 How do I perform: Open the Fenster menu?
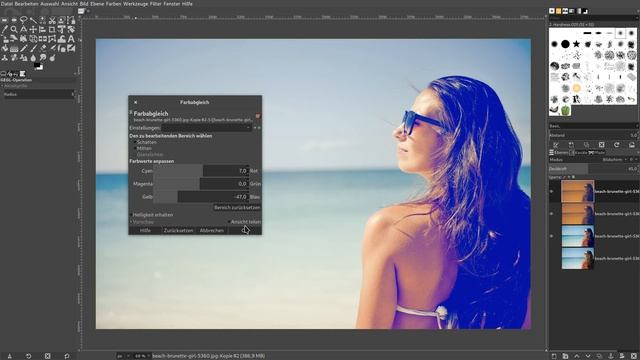pyautogui.click(x=171, y=4)
